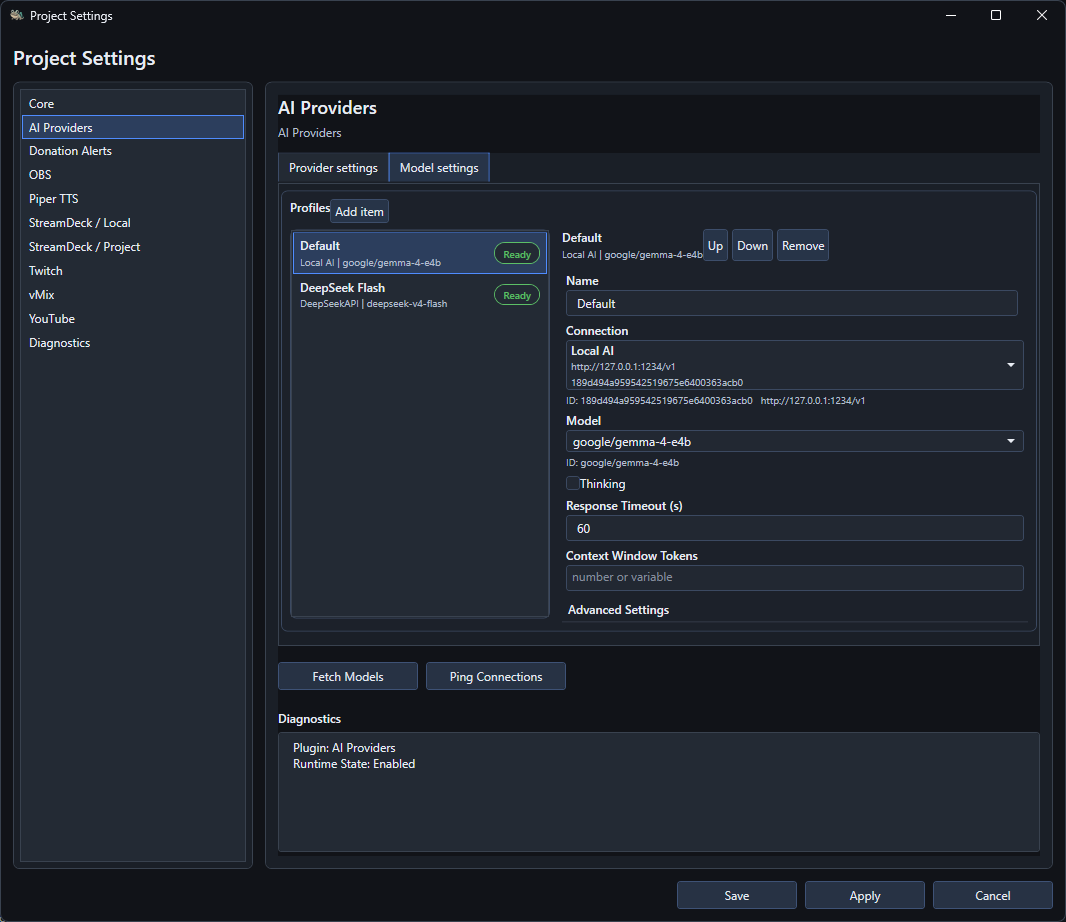Click the Ready badge on Default profile

517,254
